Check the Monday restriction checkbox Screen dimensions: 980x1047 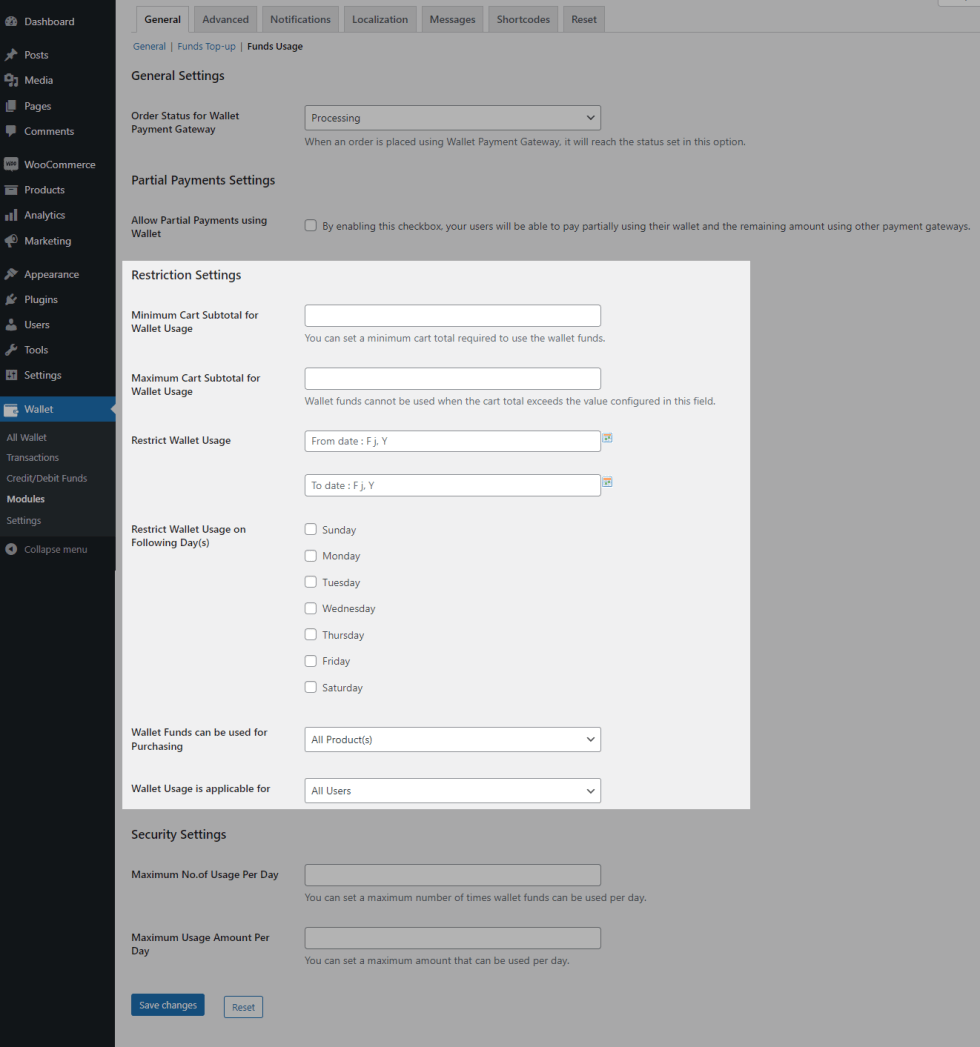(310, 556)
